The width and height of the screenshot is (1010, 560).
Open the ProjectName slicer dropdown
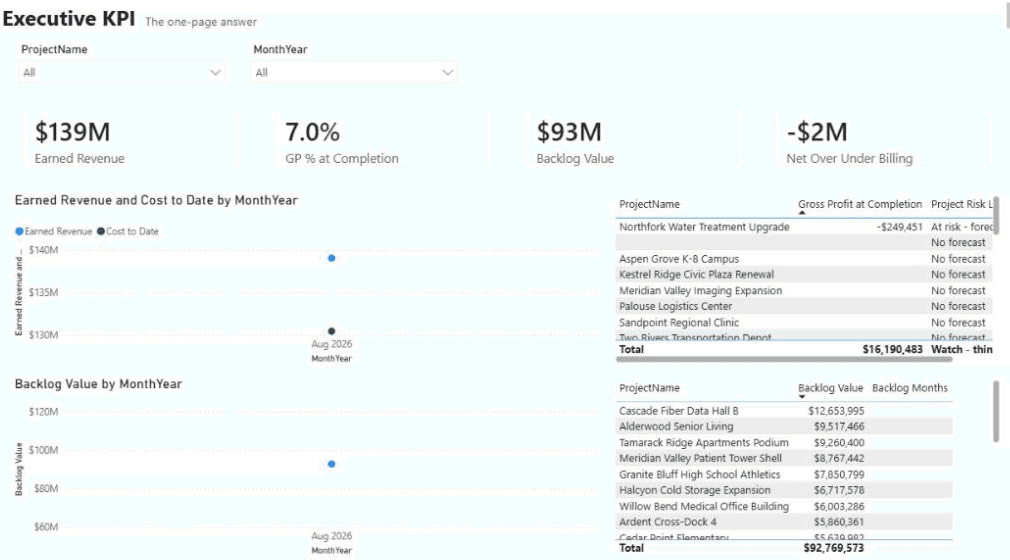pyautogui.click(x=122, y=72)
